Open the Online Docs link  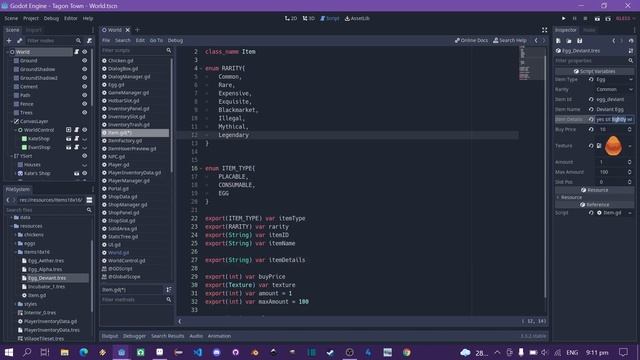tap(471, 40)
